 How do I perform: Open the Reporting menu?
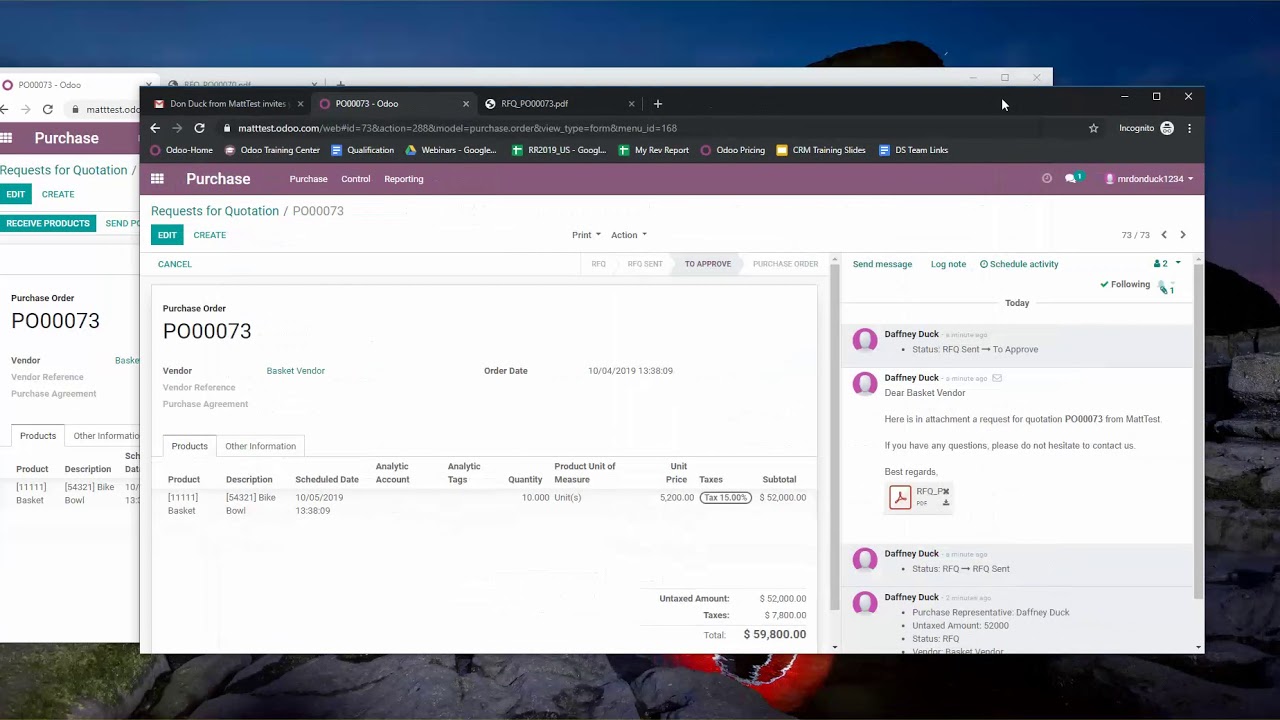click(x=403, y=179)
